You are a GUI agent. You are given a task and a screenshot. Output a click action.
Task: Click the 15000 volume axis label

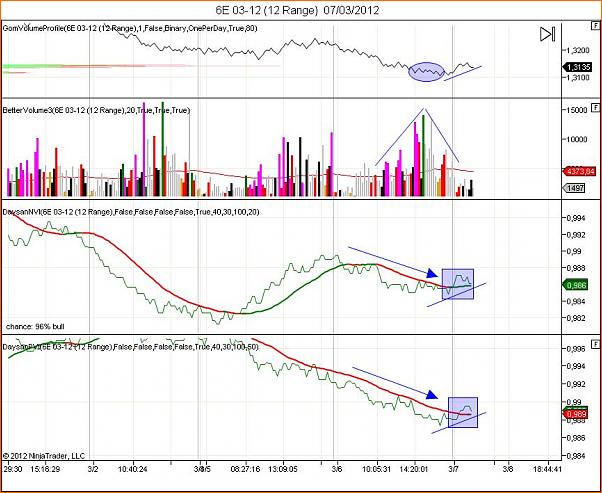click(x=577, y=110)
